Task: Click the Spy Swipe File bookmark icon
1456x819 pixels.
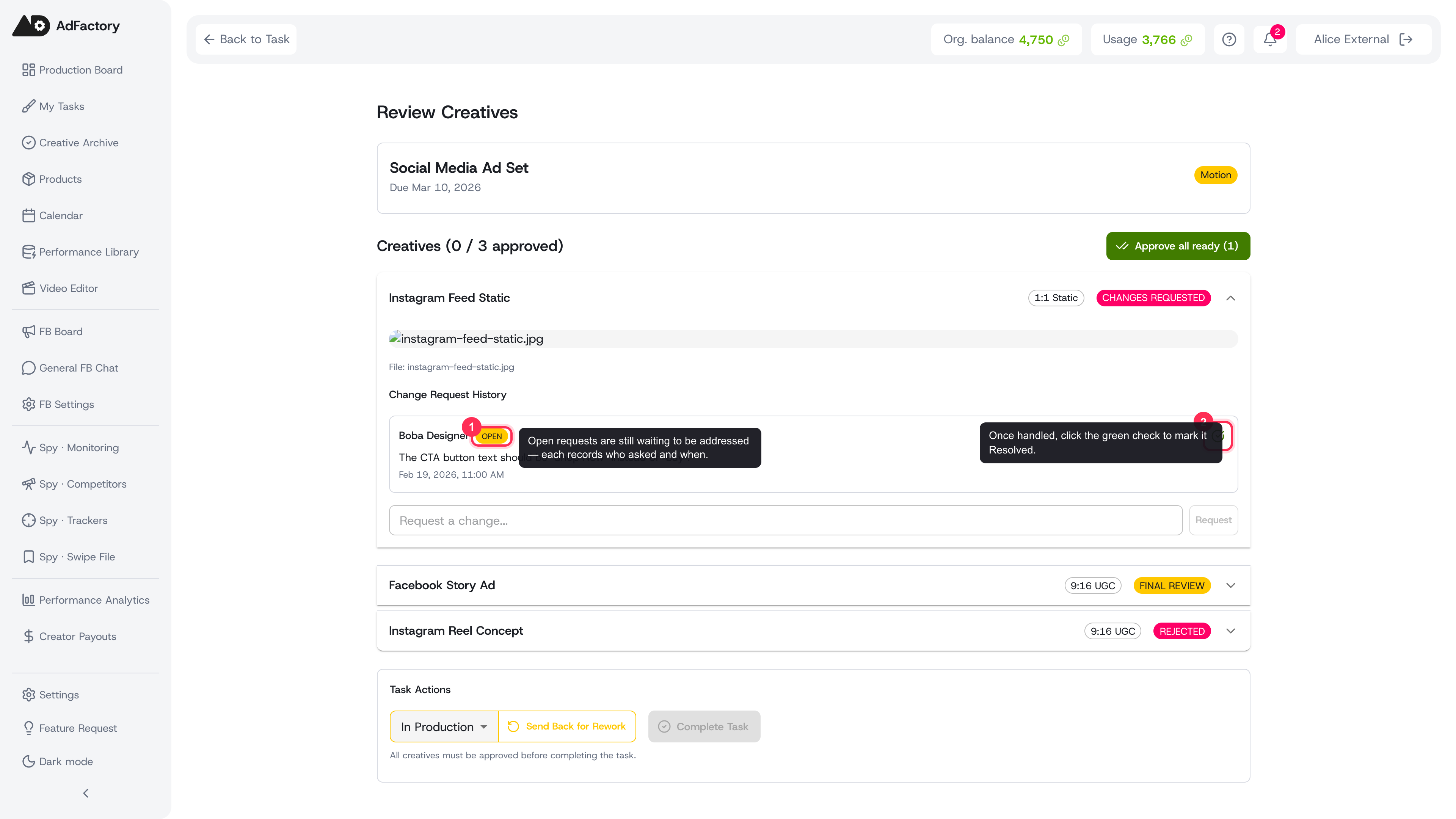Action: click(28, 557)
